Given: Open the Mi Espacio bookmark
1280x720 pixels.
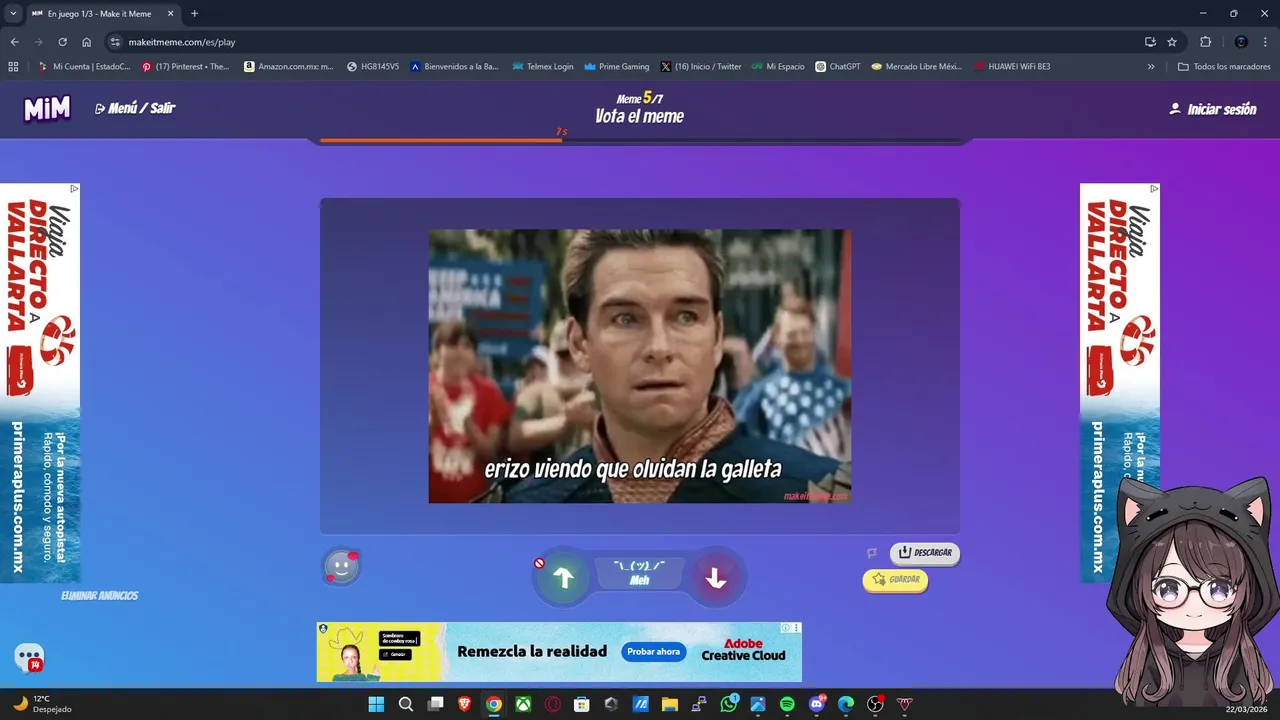Looking at the screenshot, I should tap(778, 67).
